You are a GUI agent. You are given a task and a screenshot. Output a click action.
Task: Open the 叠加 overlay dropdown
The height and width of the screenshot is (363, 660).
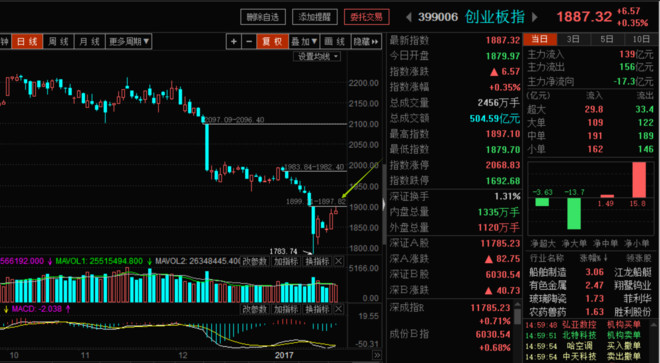305,42
